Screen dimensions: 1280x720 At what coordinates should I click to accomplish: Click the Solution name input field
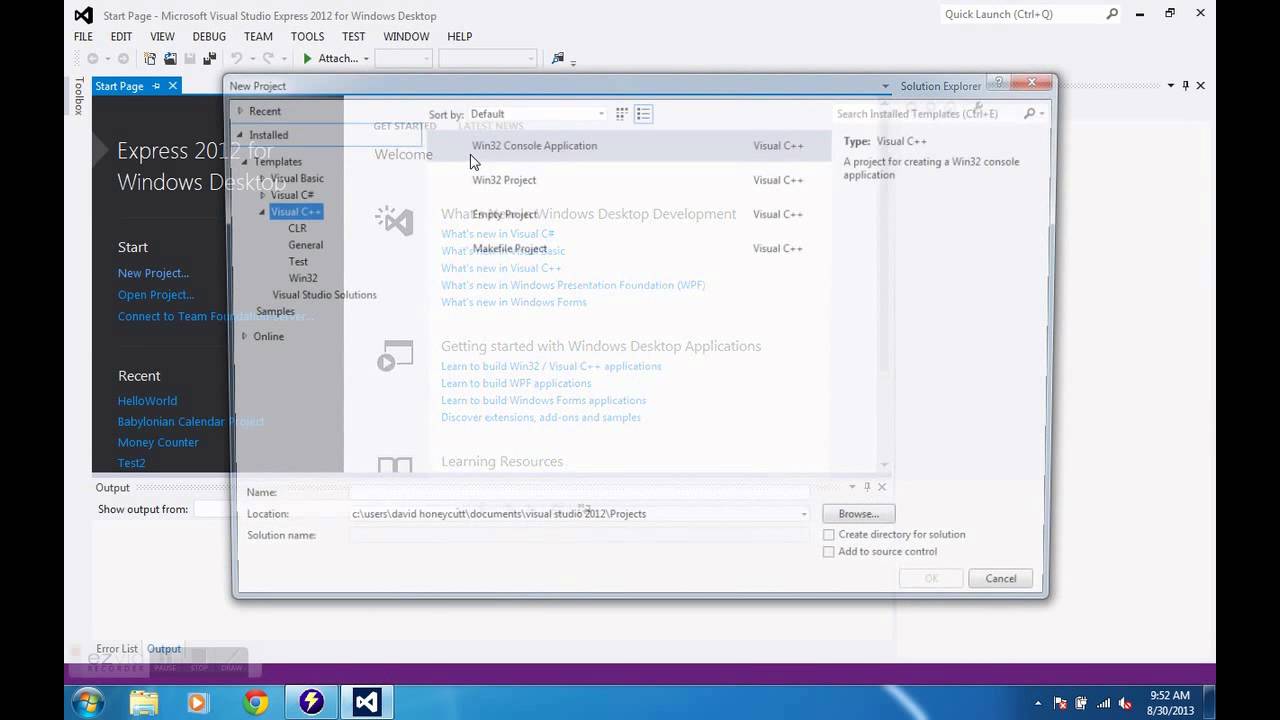578,535
